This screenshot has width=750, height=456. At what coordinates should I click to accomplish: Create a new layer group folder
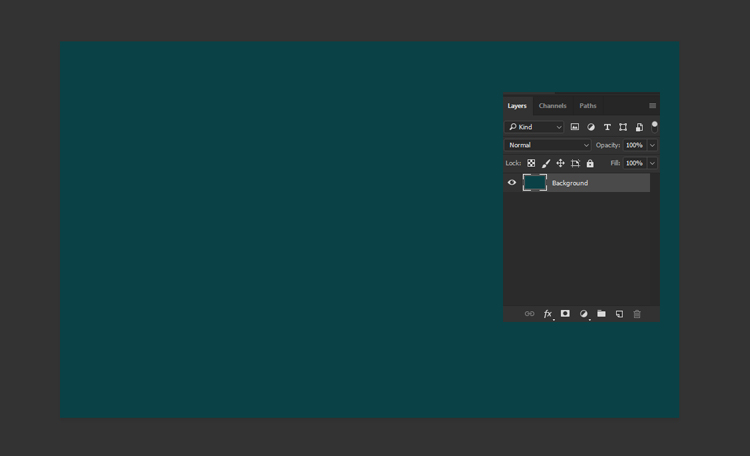(601, 314)
